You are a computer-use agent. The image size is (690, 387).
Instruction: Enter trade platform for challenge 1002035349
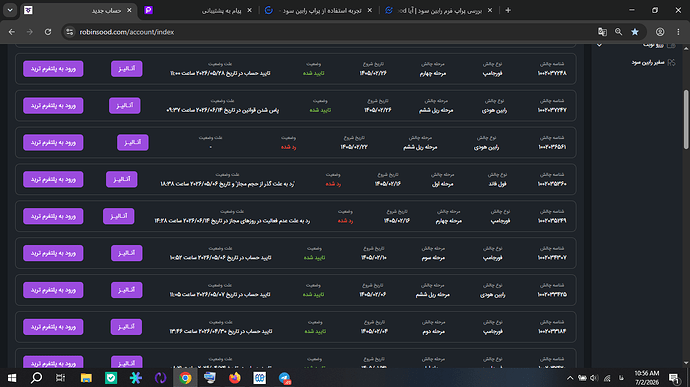53,216
